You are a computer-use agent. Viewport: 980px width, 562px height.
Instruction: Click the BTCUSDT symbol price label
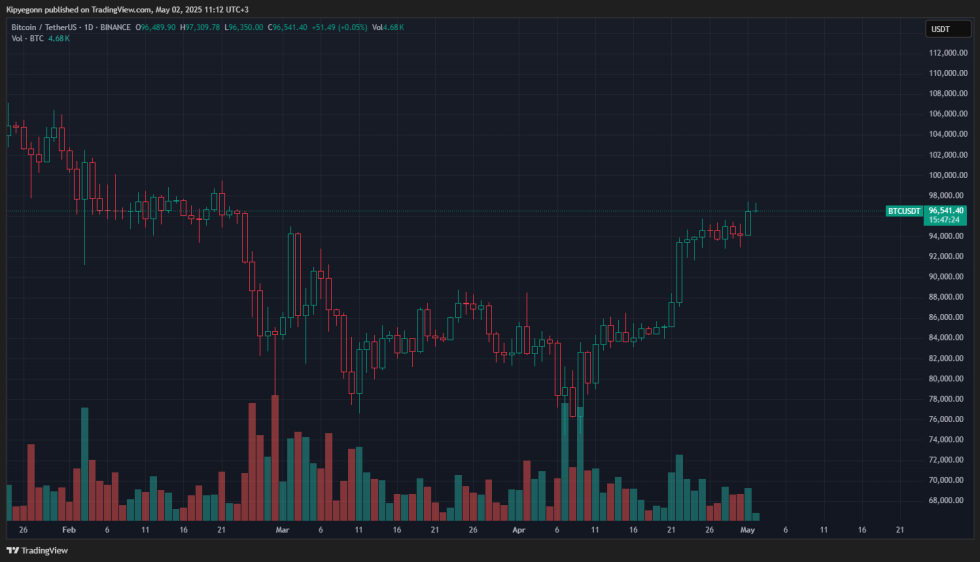pos(904,211)
